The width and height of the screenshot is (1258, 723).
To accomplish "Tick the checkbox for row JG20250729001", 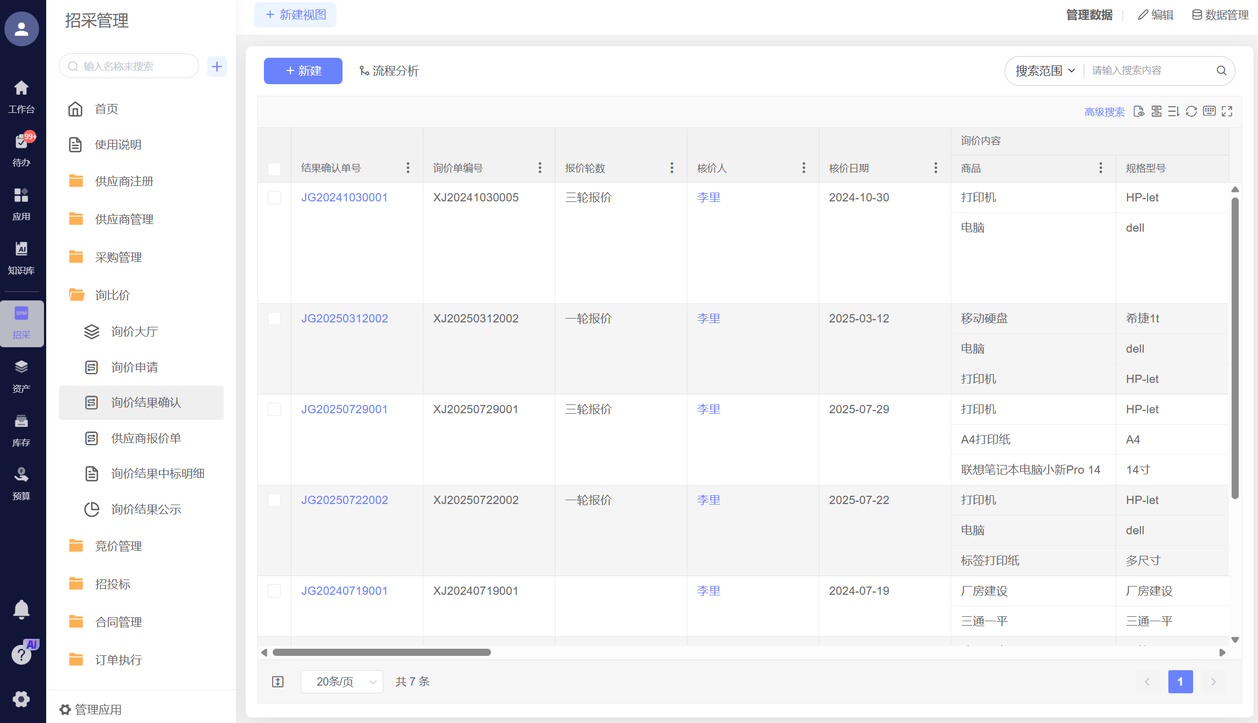I will [x=274, y=410].
